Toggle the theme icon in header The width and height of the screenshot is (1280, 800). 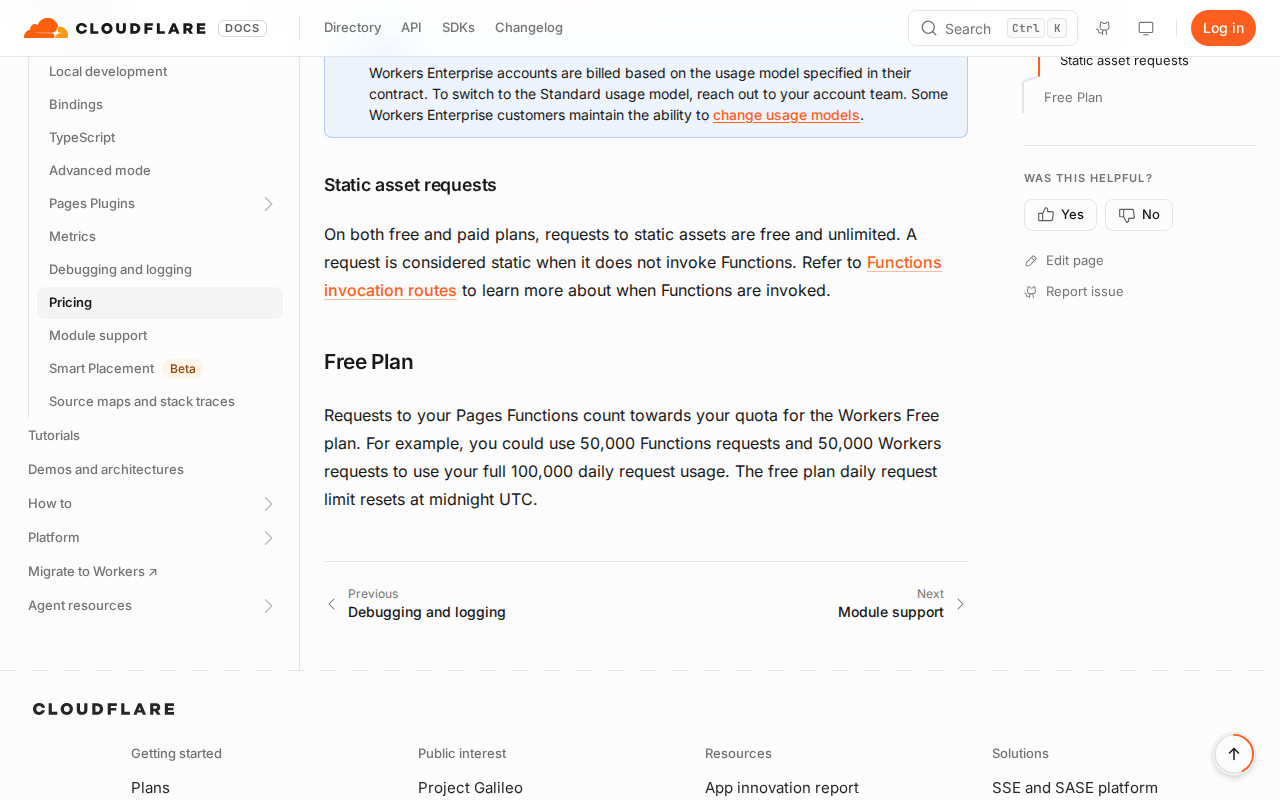(x=1146, y=28)
